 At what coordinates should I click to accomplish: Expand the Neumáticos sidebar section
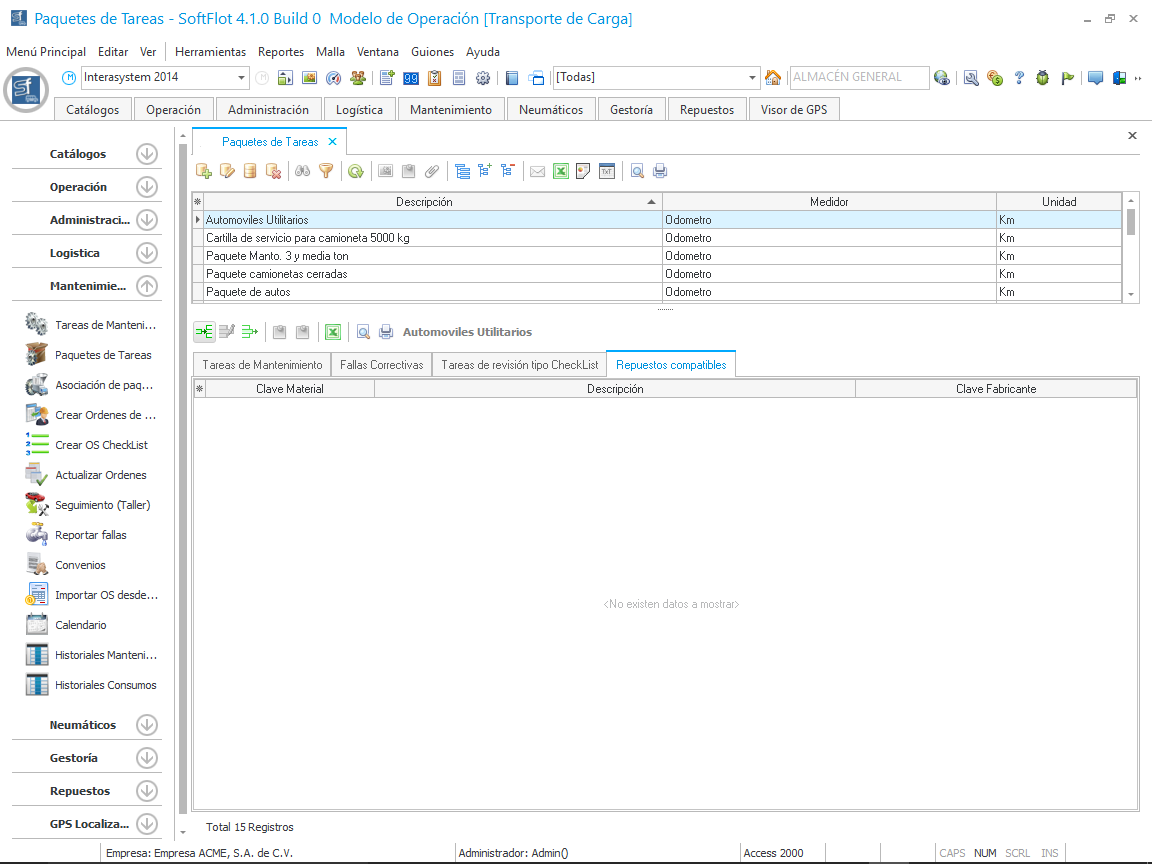pyautogui.click(x=147, y=725)
